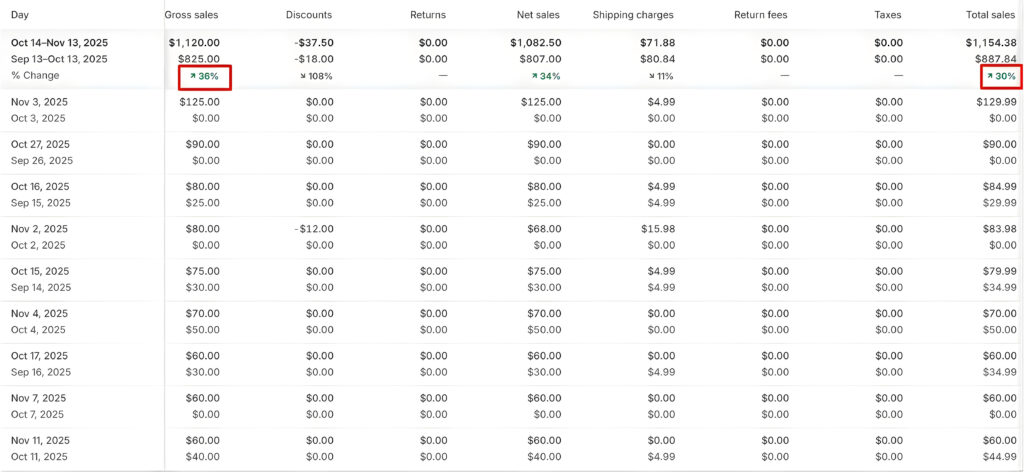Click the Gross sales 36% increase arrow
The height and width of the screenshot is (472, 1024).
tap(193, 76)
